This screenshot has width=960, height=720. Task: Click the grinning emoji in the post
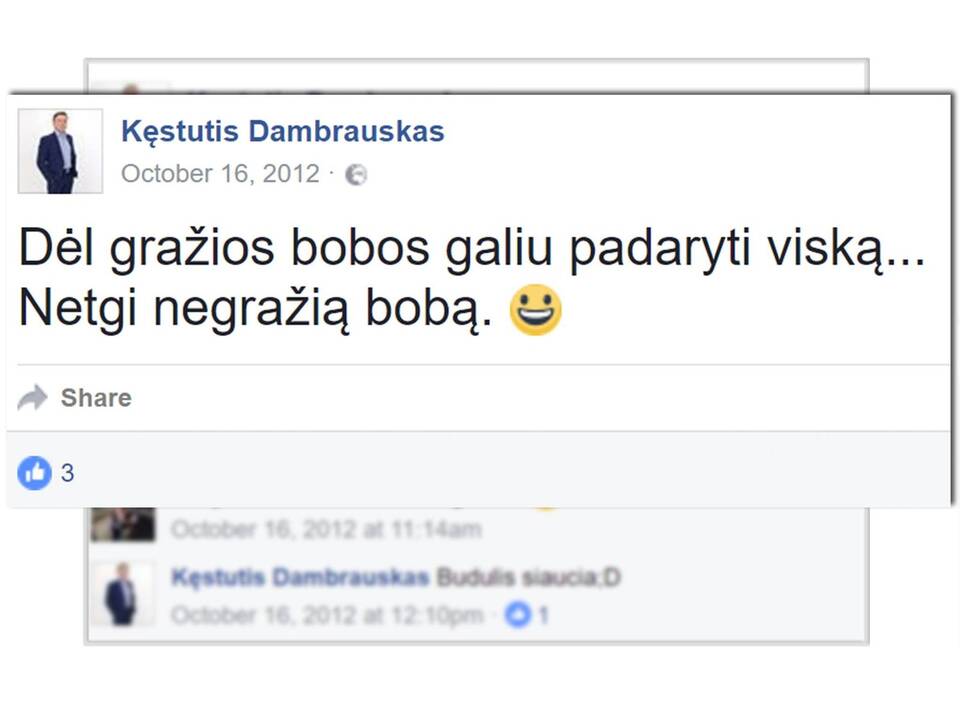(x=536, y=310)
